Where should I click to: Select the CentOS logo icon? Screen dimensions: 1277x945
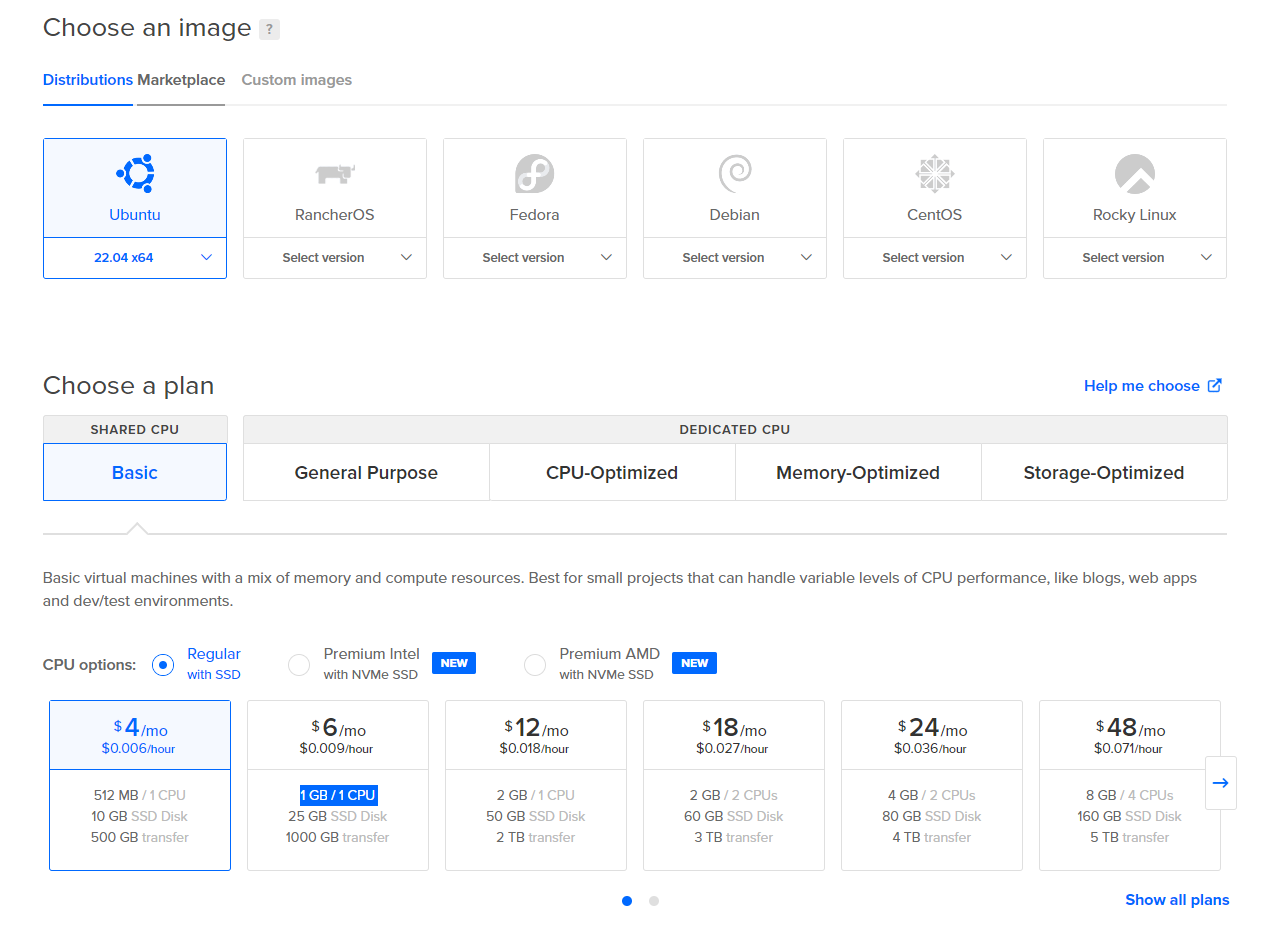pyautogui.click(x=934, y=175)
